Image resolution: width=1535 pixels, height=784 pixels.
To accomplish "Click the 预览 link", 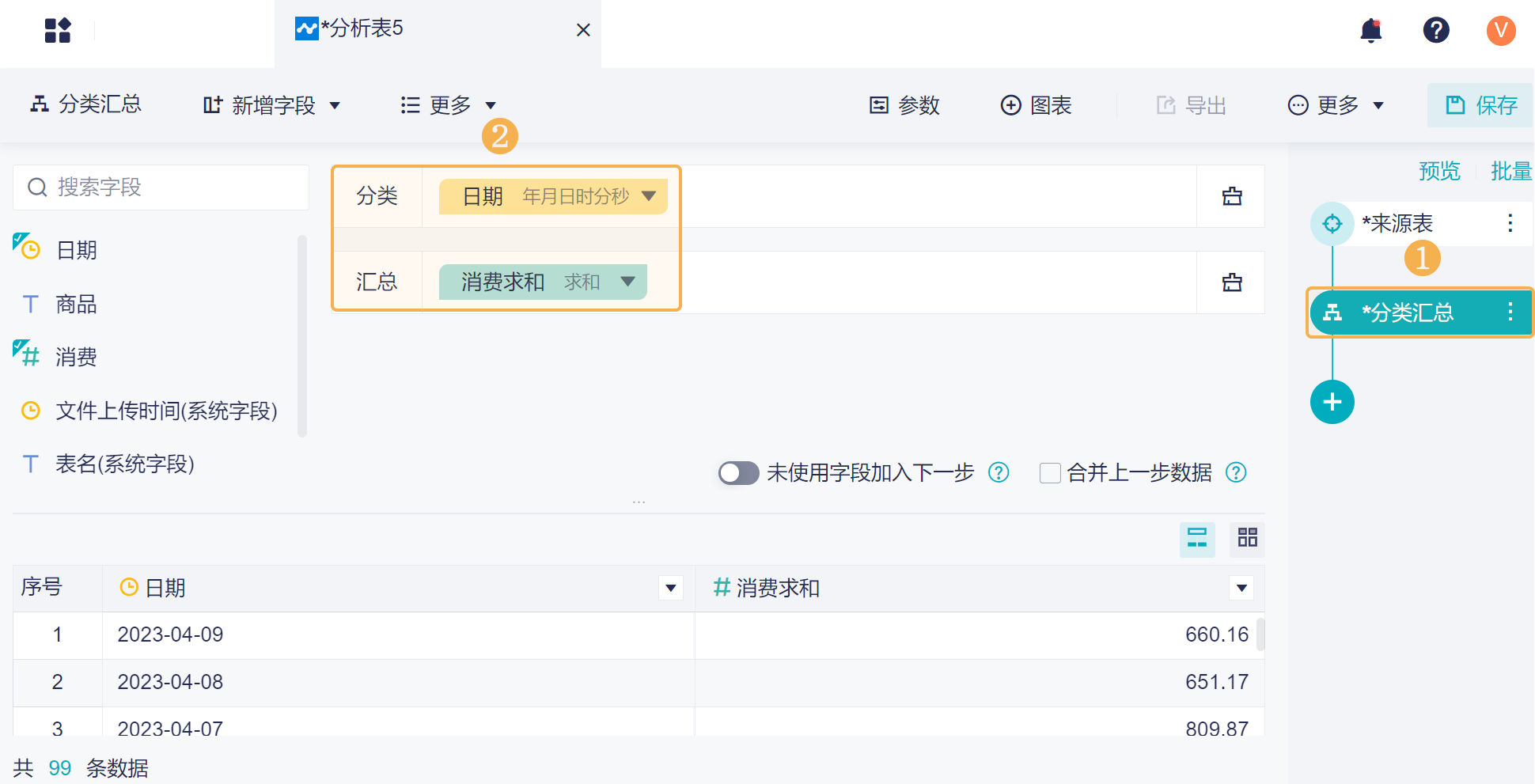I will click(x=1438, y=171).
